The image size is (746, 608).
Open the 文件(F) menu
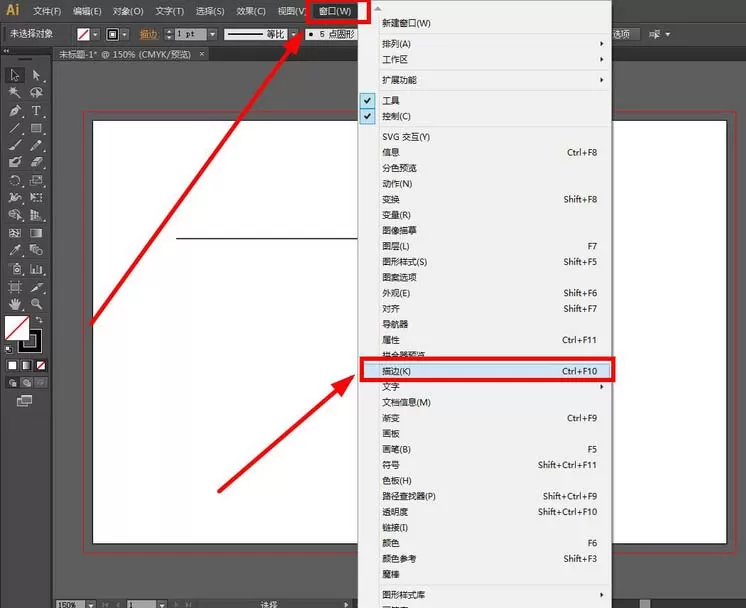click(x=47, y=11)
